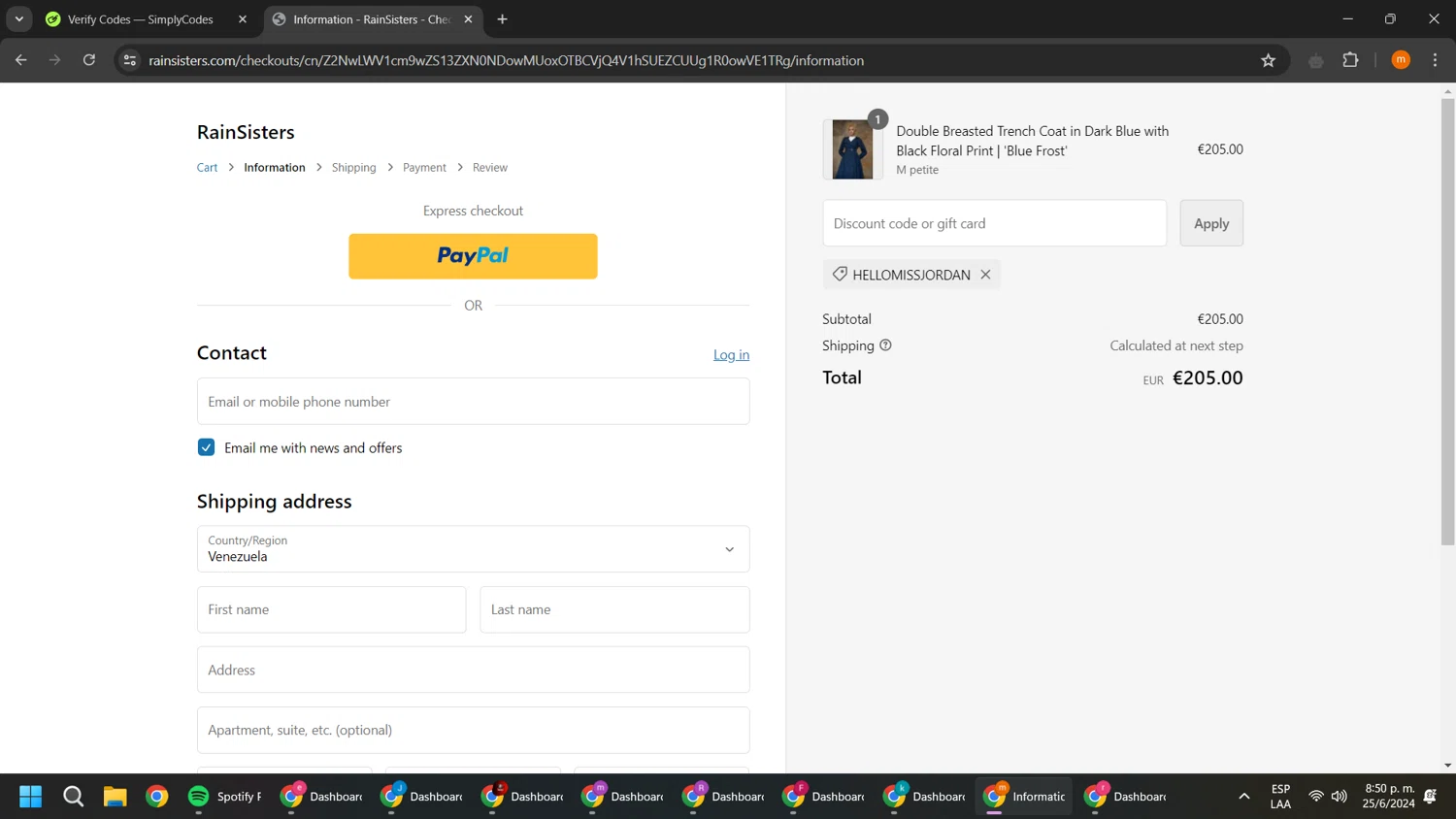Click the First name field
This screenshot has height=819, width=1456.
(x=331, y=609)
